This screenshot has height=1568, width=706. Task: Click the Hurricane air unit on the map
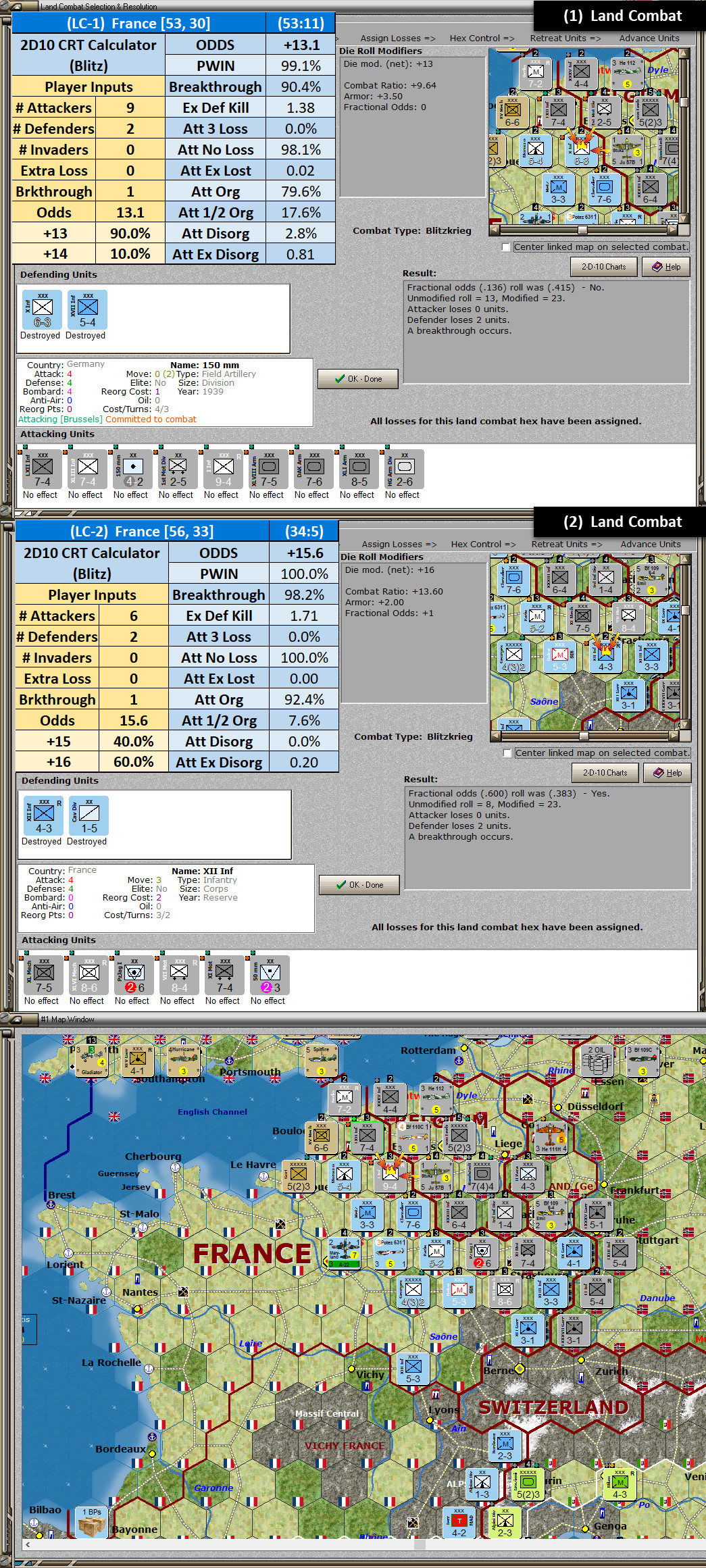183,1061
